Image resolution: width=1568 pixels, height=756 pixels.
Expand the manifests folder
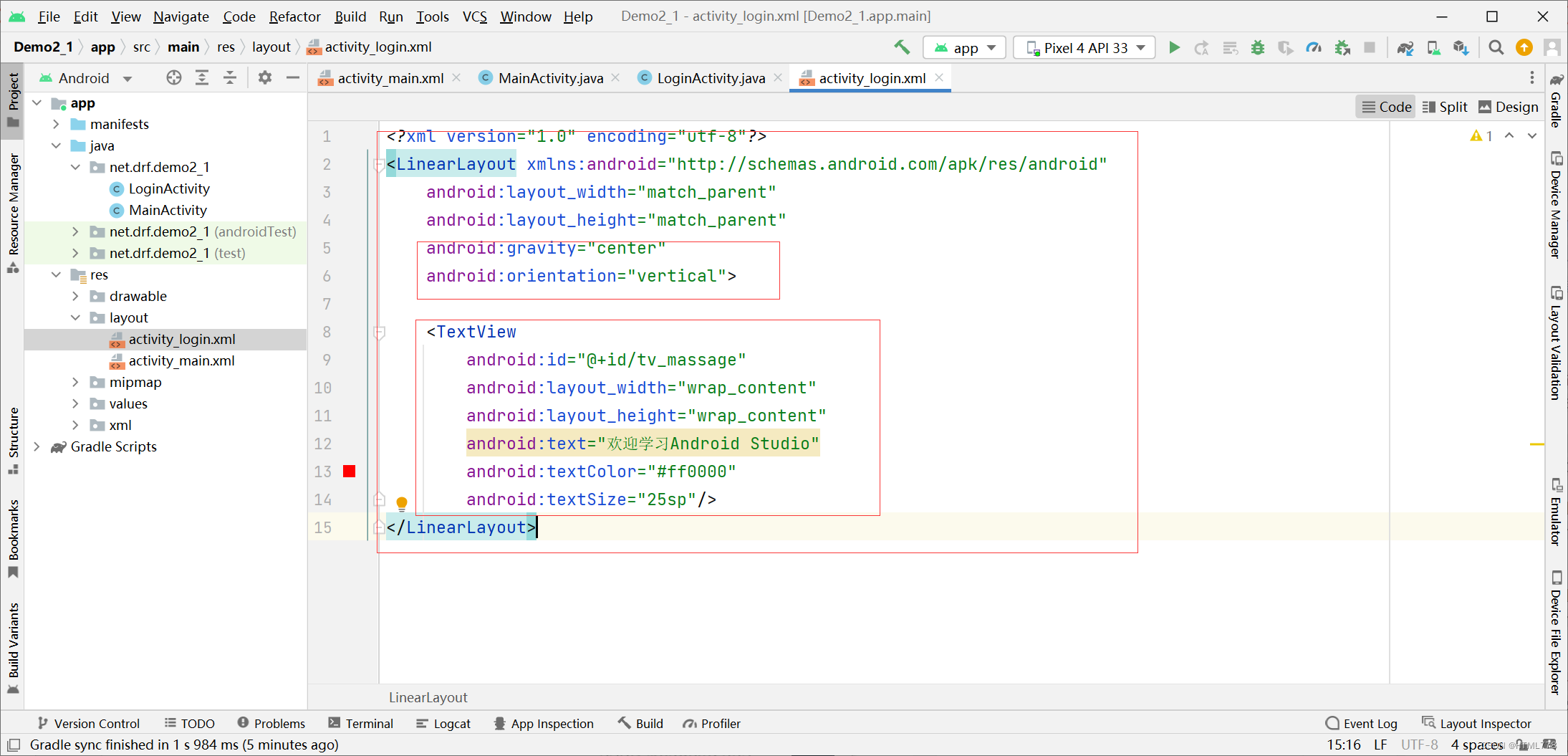57,124
